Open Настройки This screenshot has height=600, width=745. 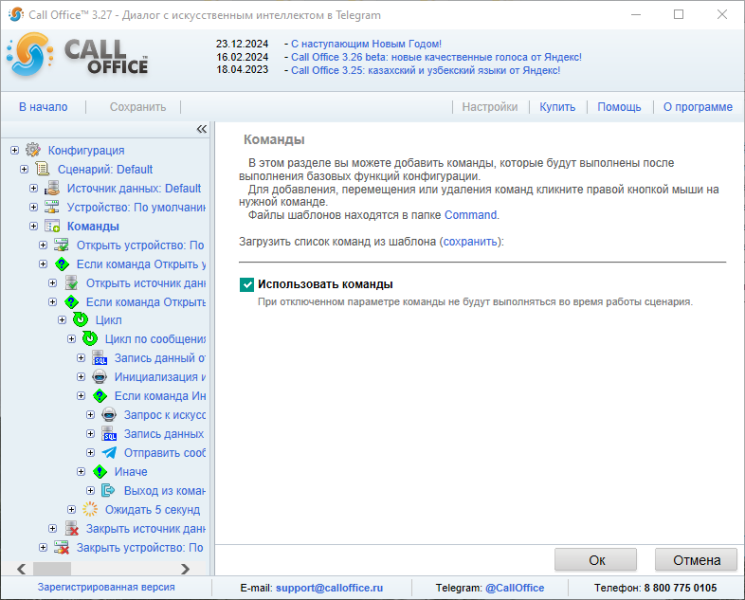[x=490, y=107]
